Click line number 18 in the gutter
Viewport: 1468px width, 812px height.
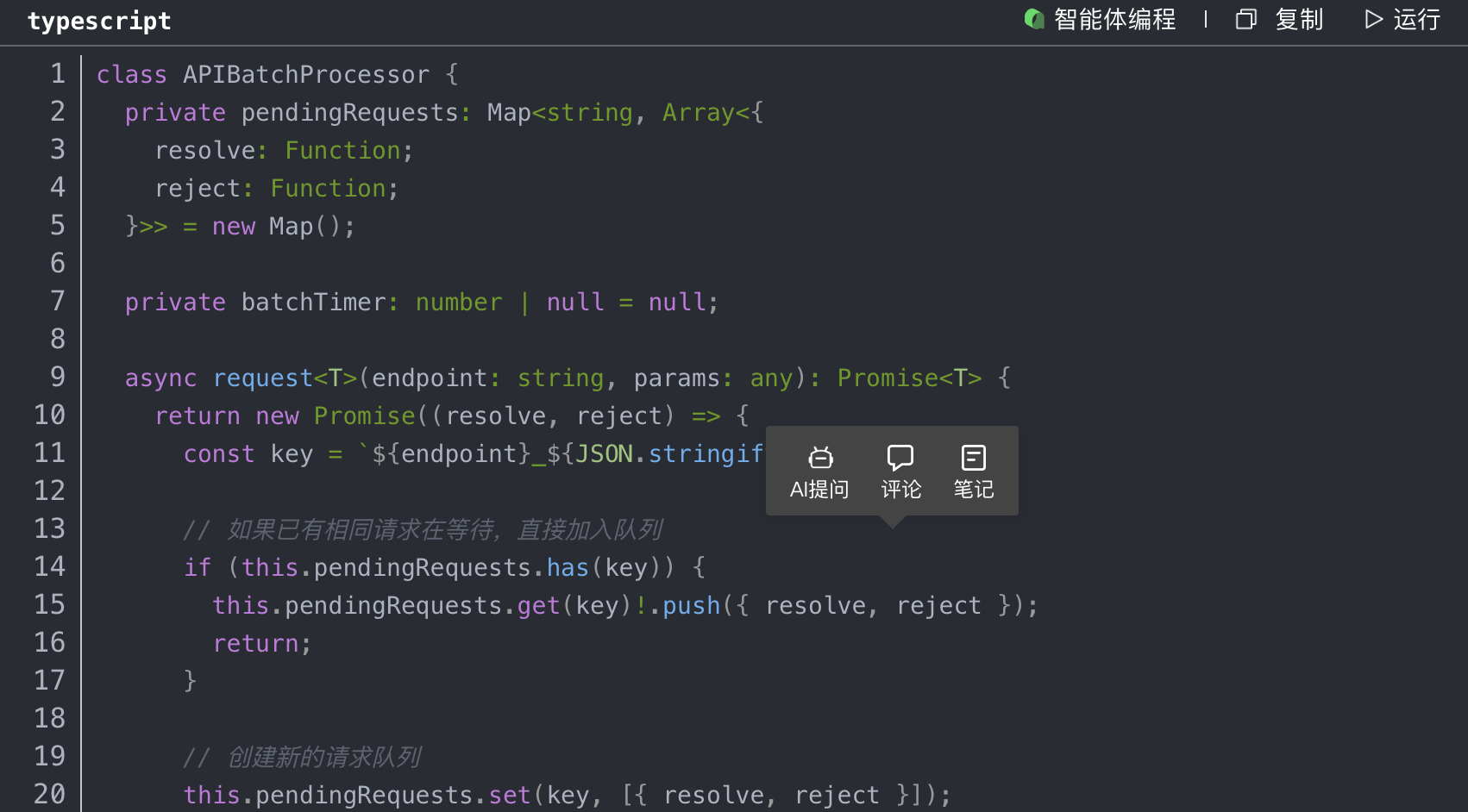pyautogui.click(x=49, y=719)
